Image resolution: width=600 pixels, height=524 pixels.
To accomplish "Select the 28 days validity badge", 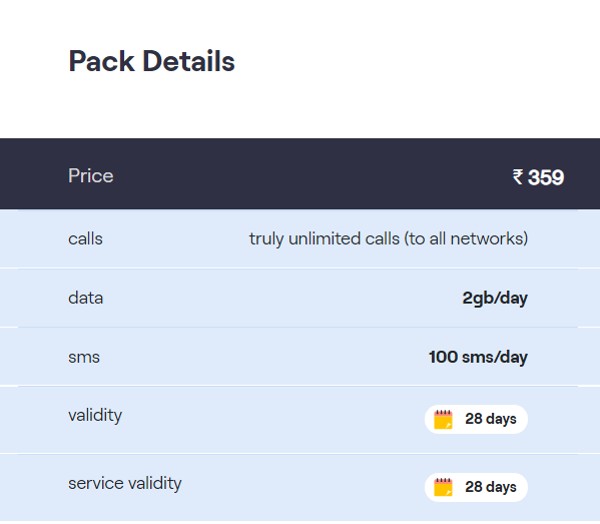I will click(x=476, y=420).
